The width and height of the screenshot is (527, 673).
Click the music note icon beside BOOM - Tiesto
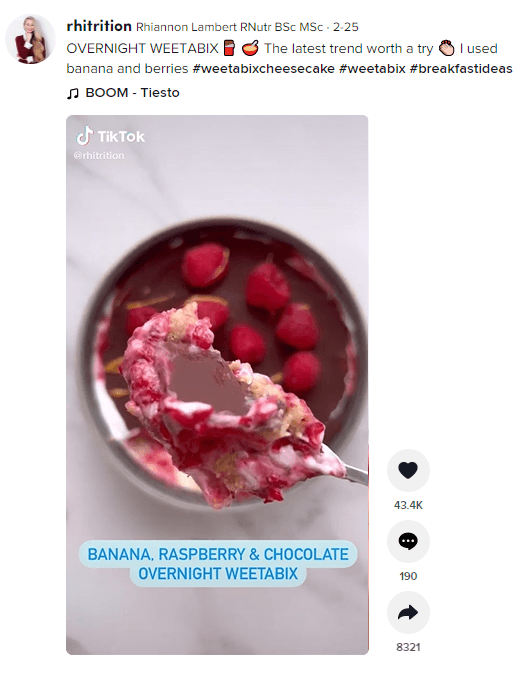[x=73, y=93]
